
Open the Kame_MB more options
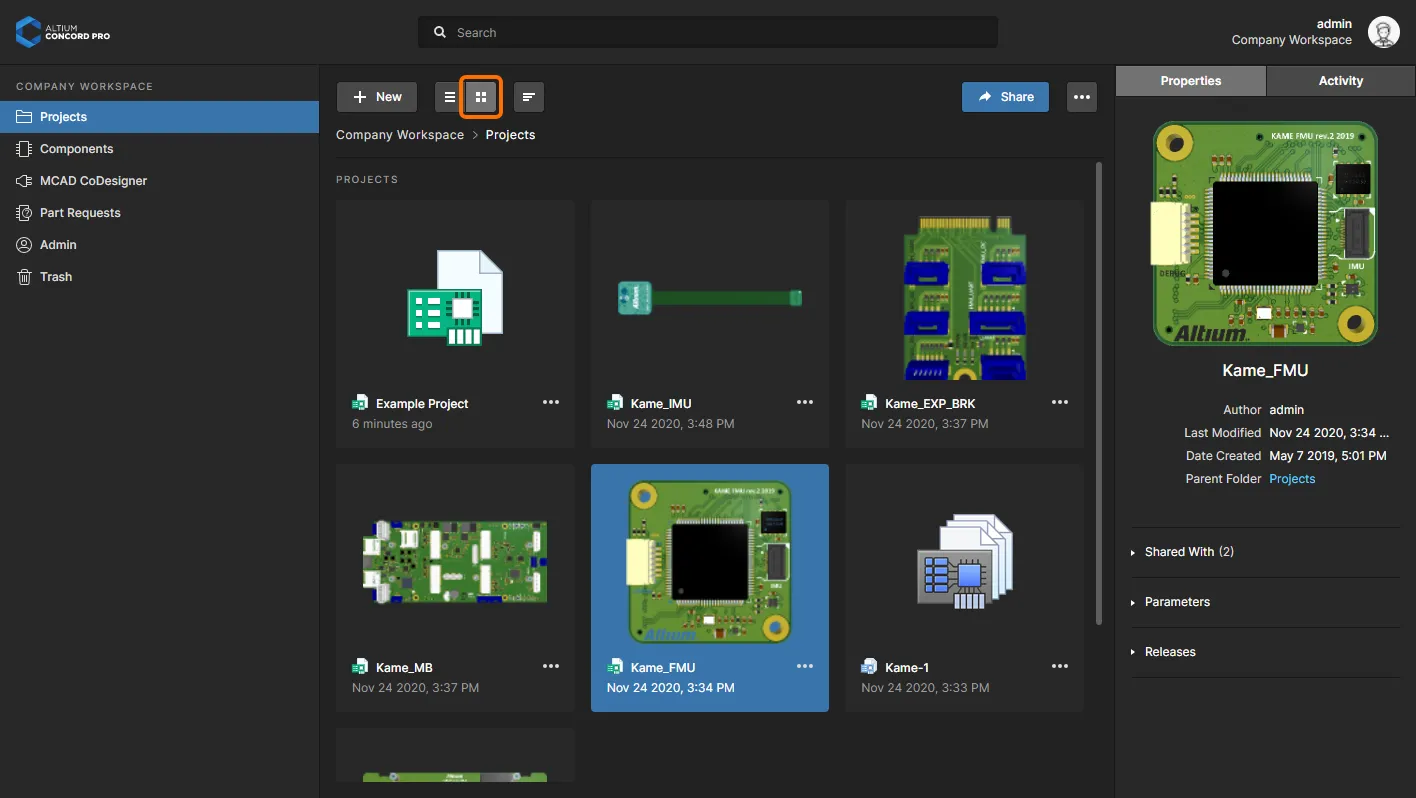coord(551,666)
